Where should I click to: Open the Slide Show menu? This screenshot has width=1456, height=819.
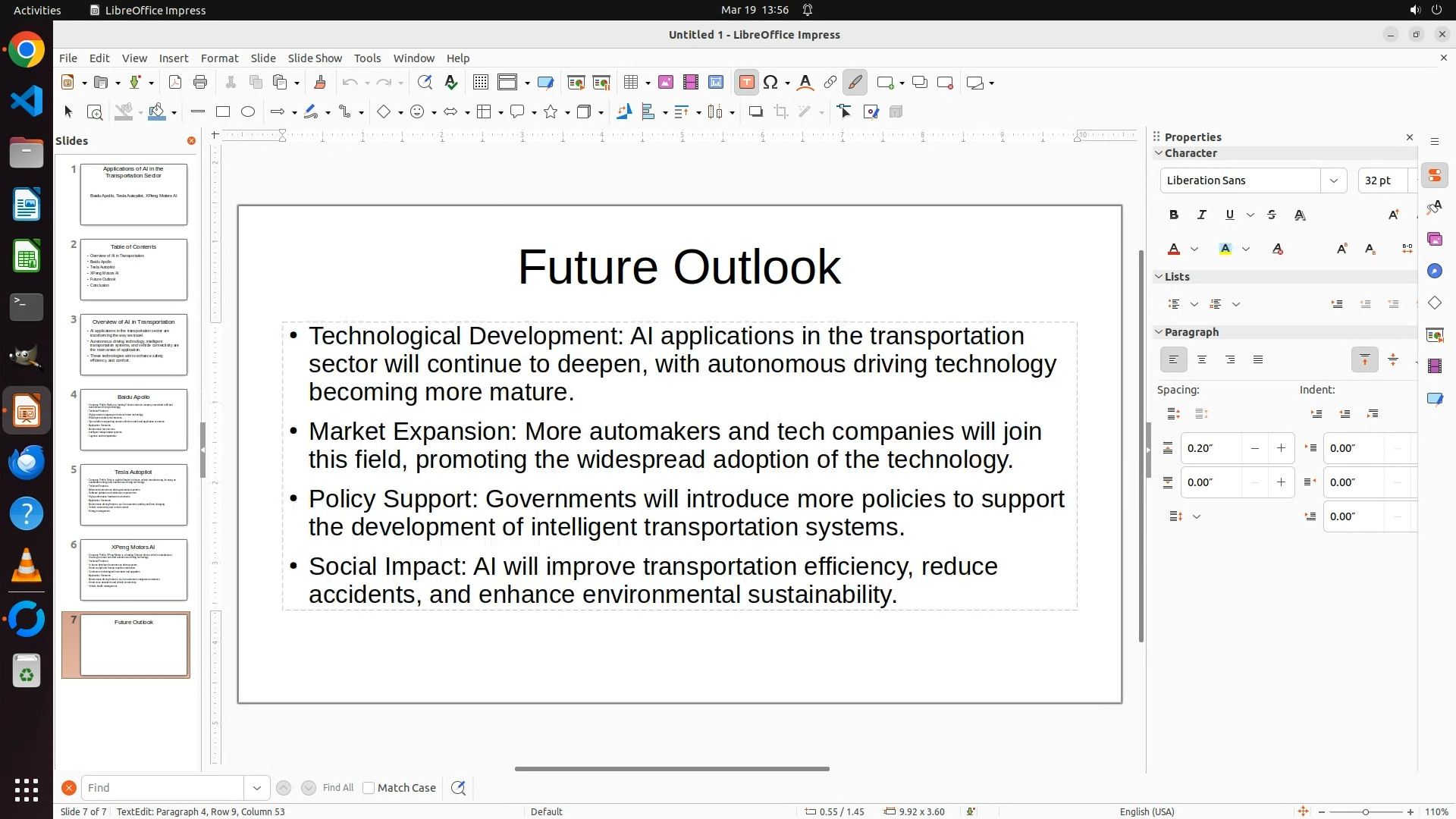coord(315,58)
